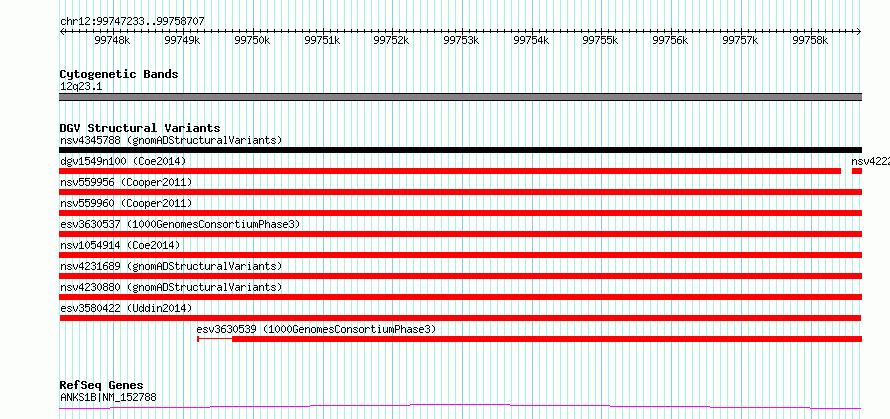The height and width of the screenshot is (419, 890).
Task: Select the red nsv4230880 variant bar
Action: point(461,297)
